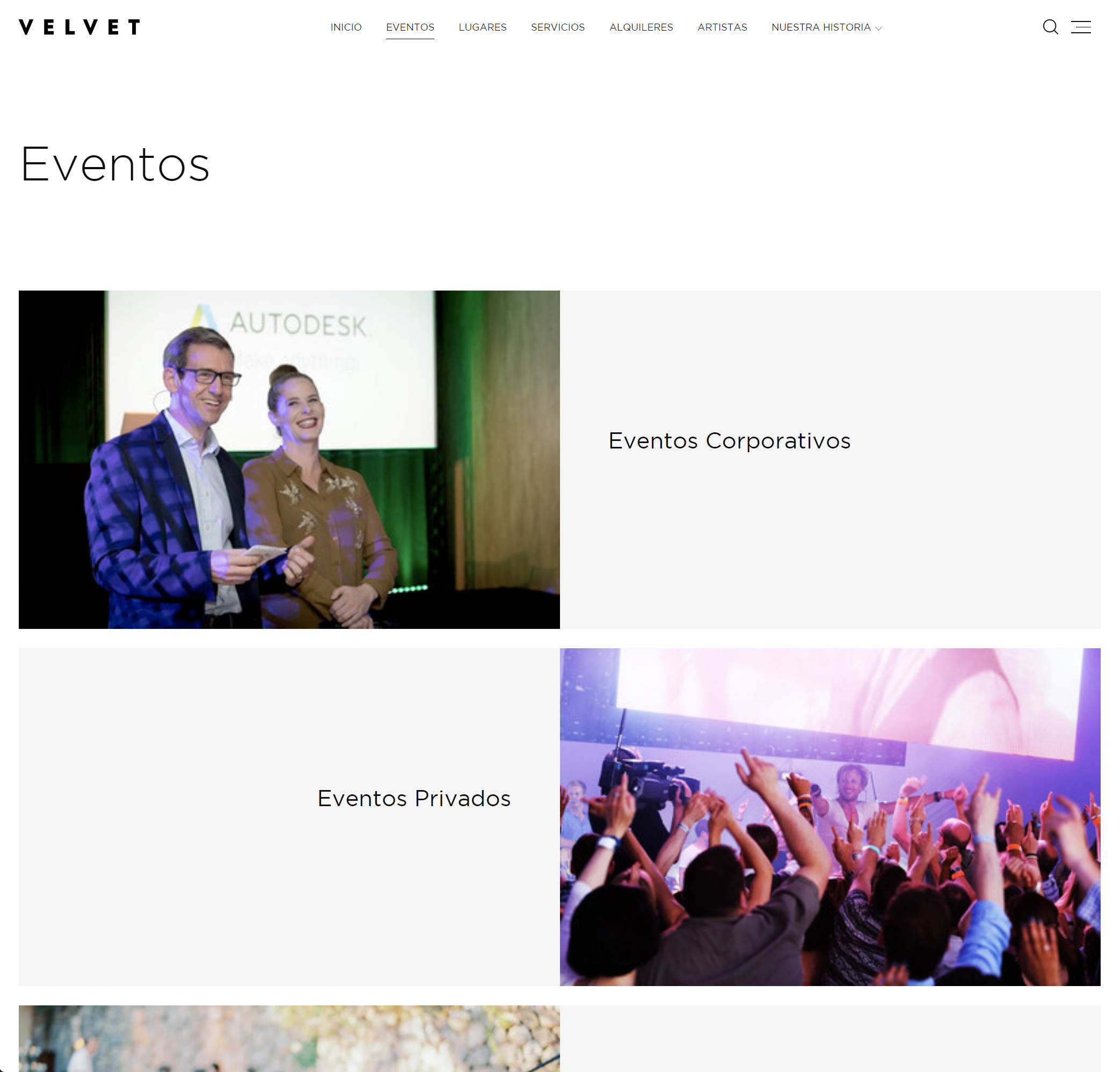Go to the Inicio menu item
Viewport: 1120px width, 1072px height.
(346, 27)
